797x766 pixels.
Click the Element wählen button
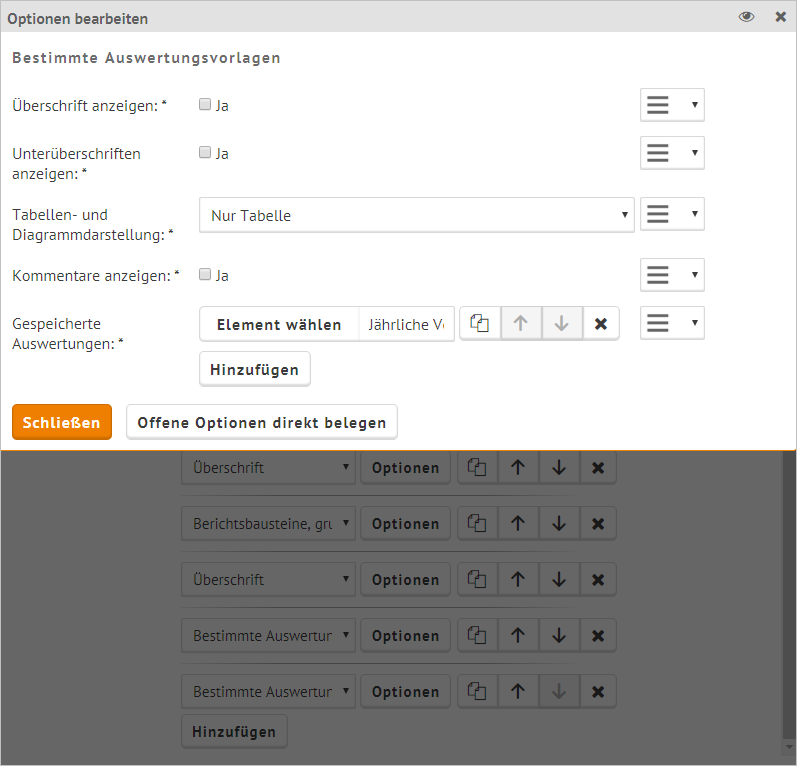279,324
